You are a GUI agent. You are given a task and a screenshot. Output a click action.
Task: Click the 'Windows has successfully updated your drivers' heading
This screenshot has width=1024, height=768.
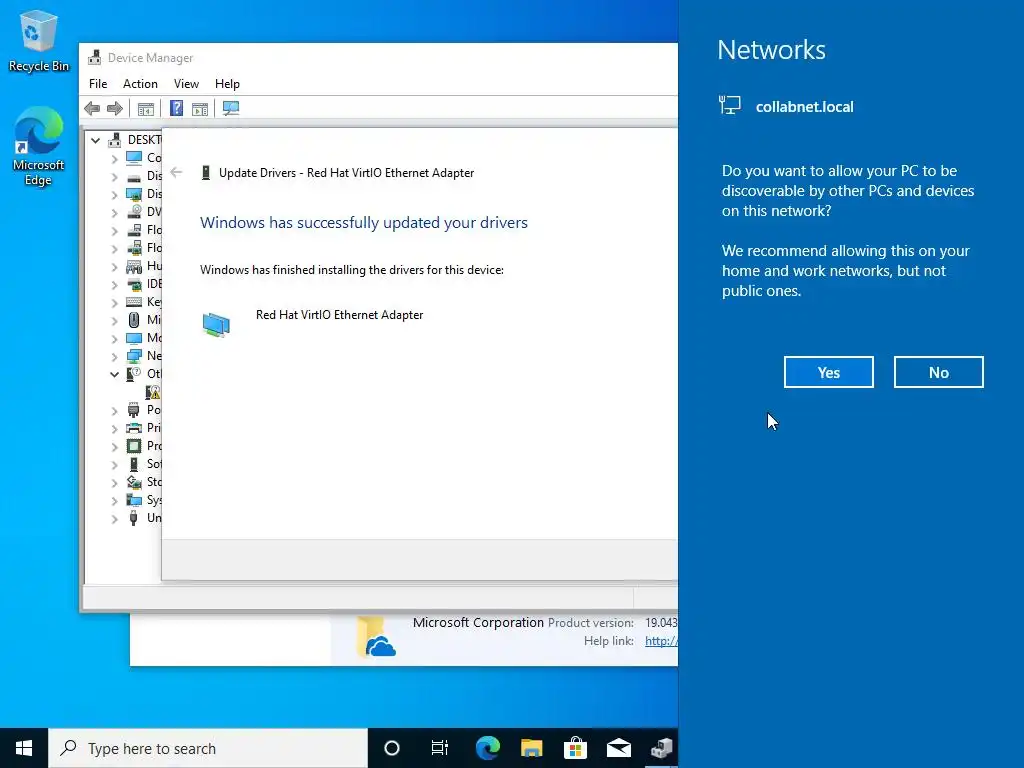pos(364,223)
